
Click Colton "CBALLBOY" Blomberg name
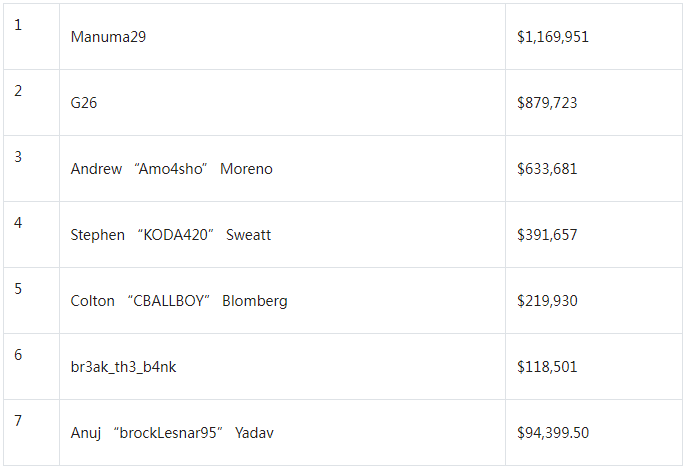(x=179, y=301)
